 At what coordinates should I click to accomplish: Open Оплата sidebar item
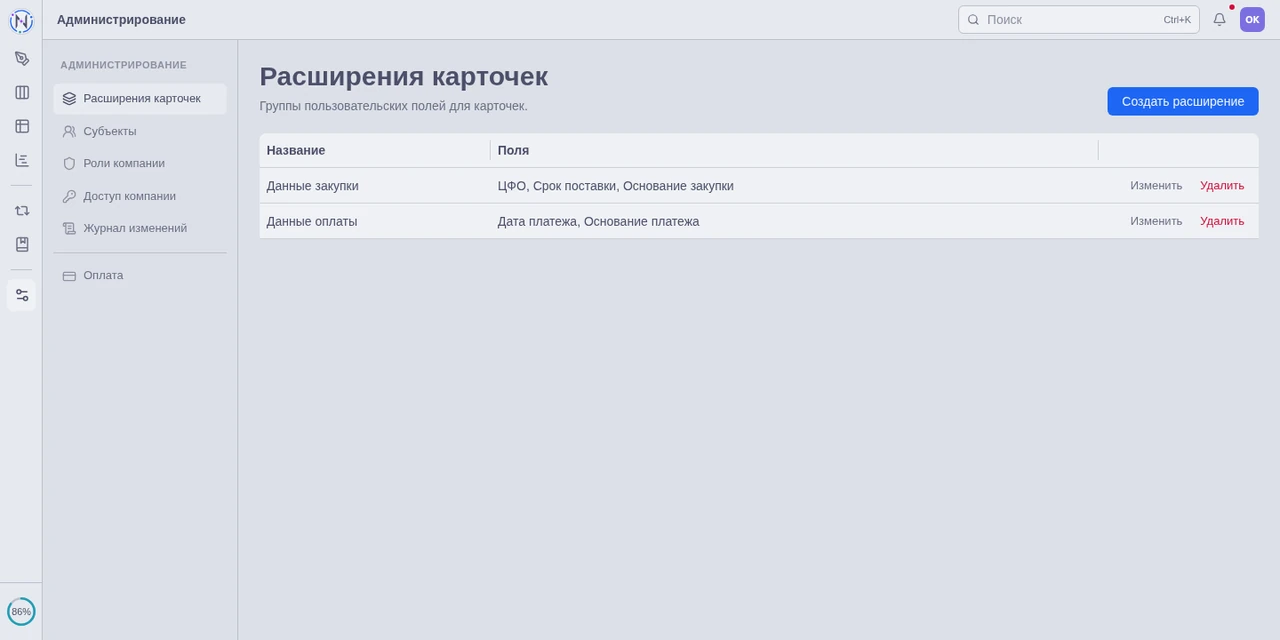(140, 275)
